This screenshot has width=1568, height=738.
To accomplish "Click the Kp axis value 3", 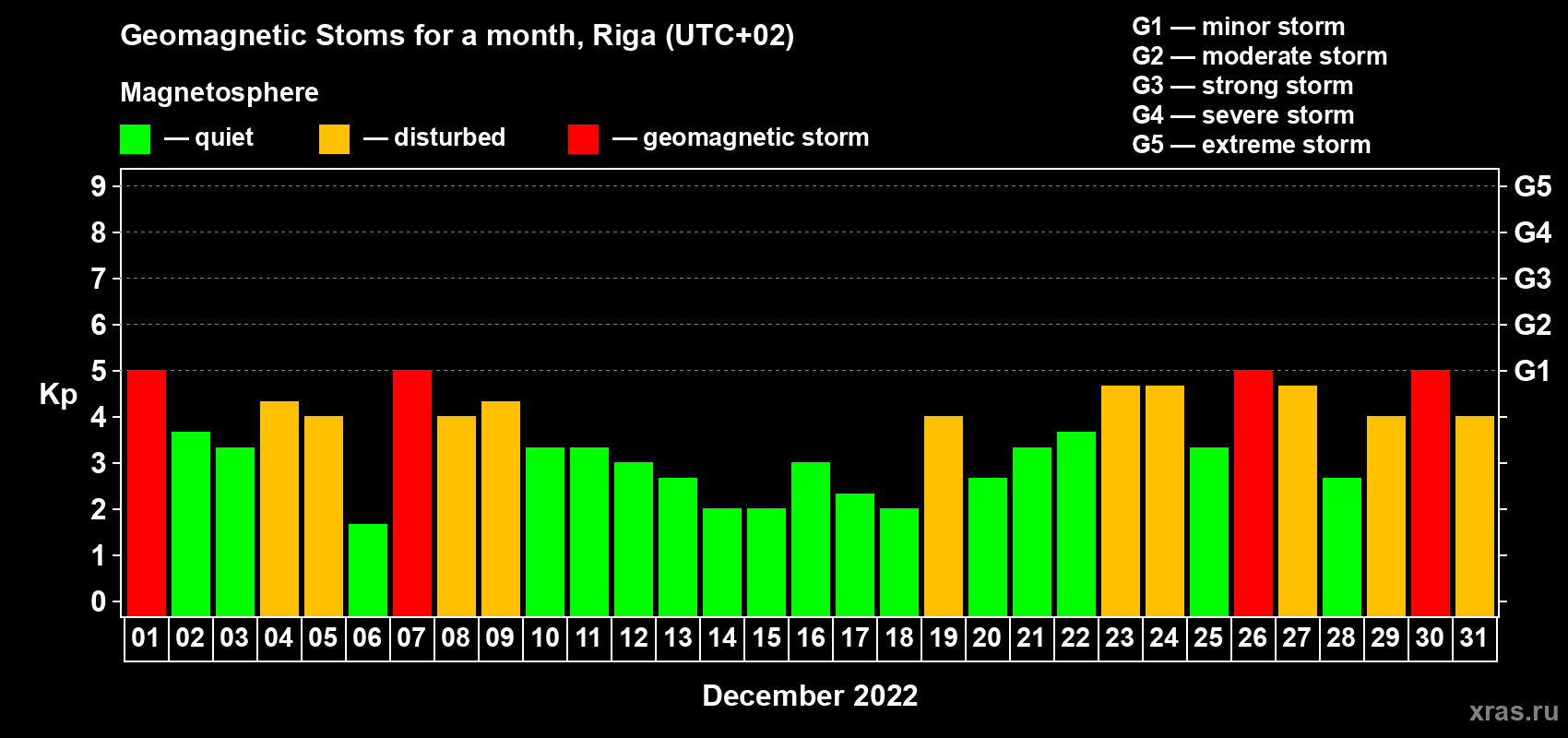I will (99, 463).
